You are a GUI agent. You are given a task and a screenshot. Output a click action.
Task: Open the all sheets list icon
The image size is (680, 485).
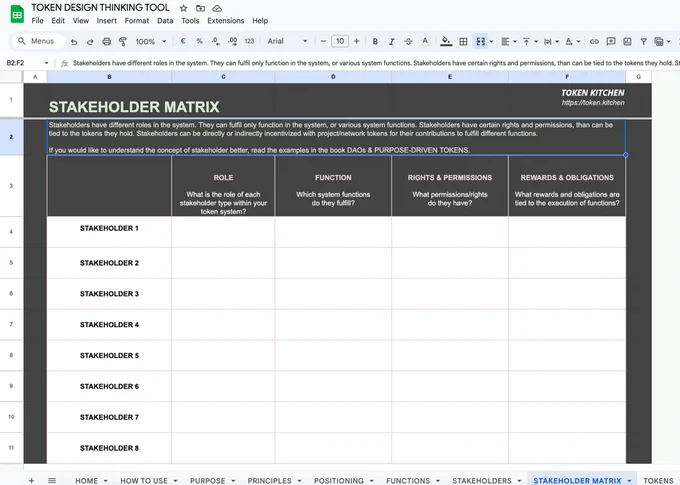pos(52,480)
